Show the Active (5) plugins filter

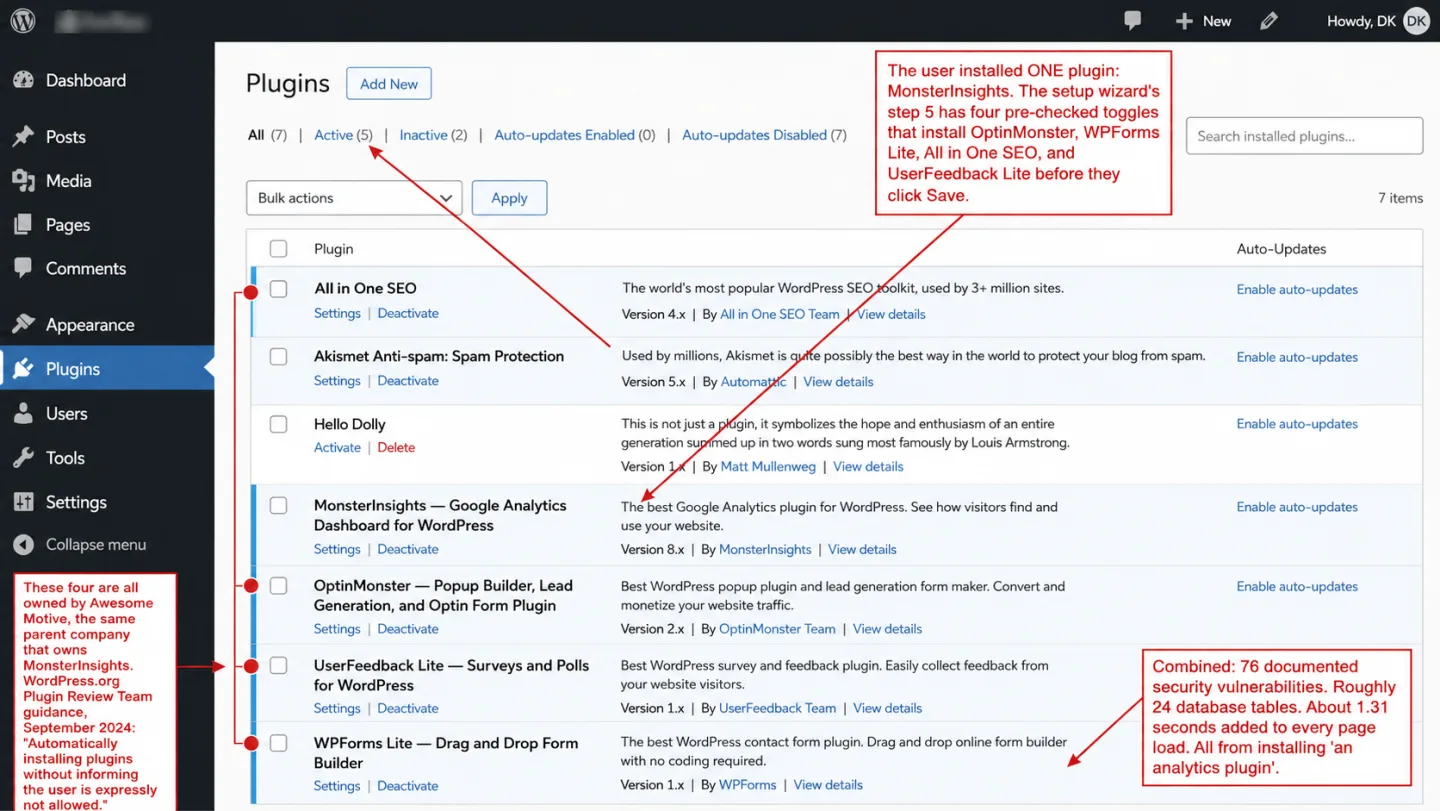(x=343, y=135)
